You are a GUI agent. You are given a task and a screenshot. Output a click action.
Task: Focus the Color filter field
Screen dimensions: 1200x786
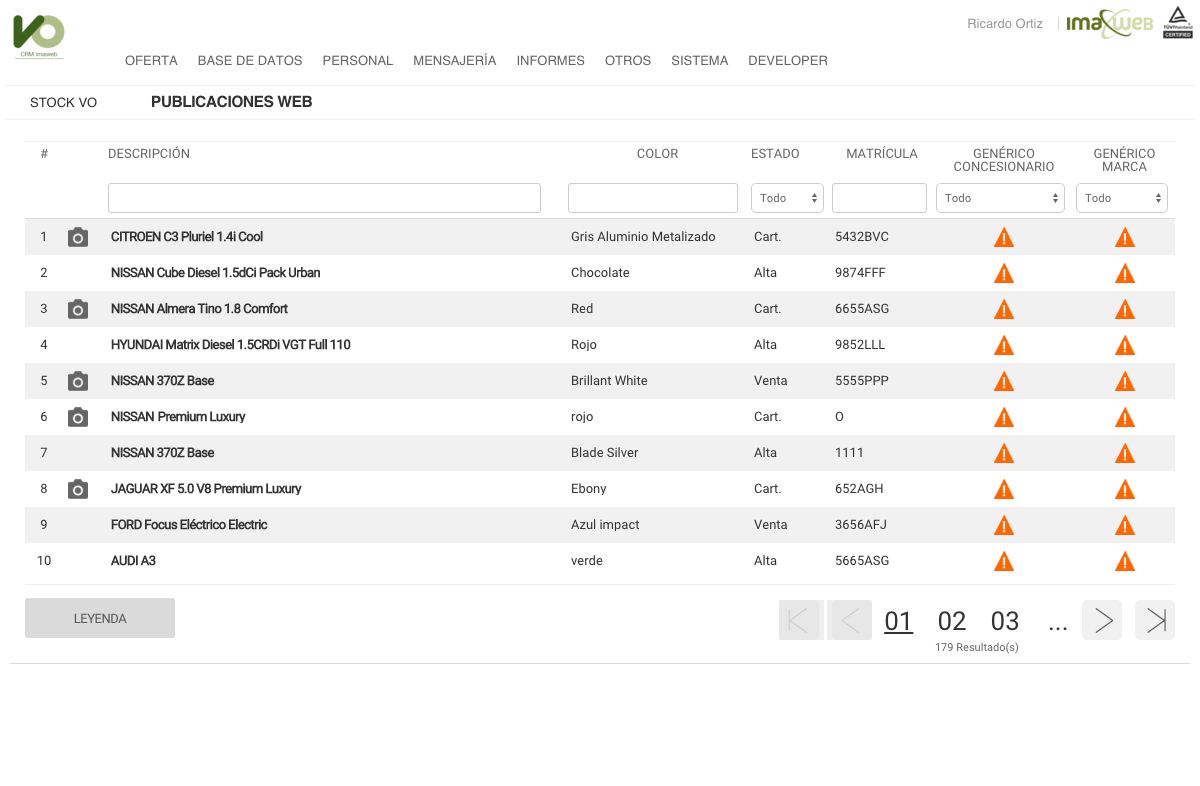click(654, 198)
